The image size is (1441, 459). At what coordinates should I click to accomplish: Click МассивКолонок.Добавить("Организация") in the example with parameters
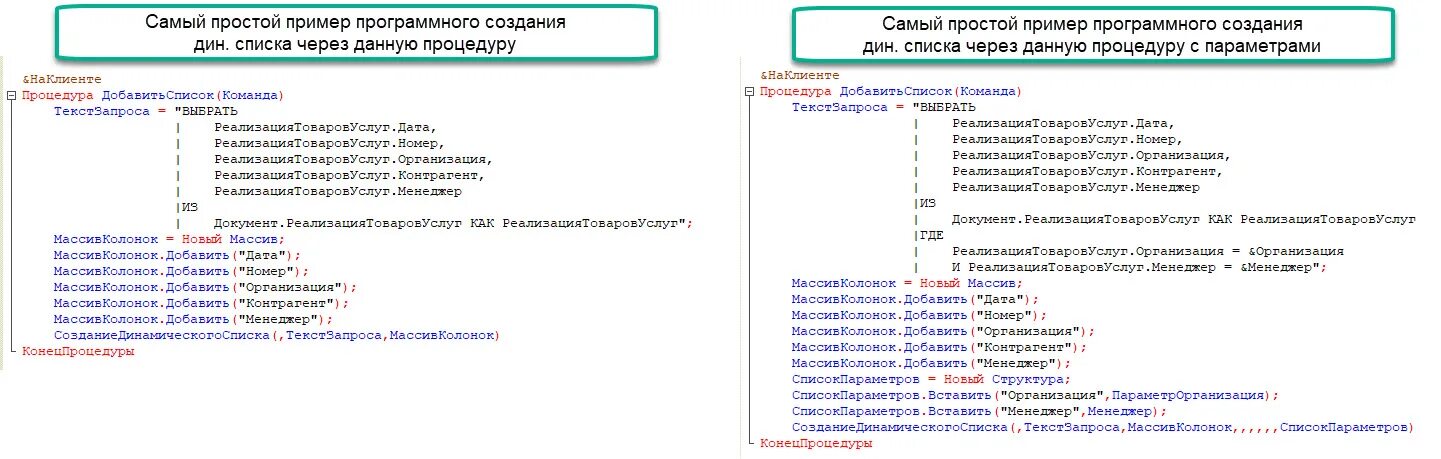pyautogui.click(x=943, y=331)
